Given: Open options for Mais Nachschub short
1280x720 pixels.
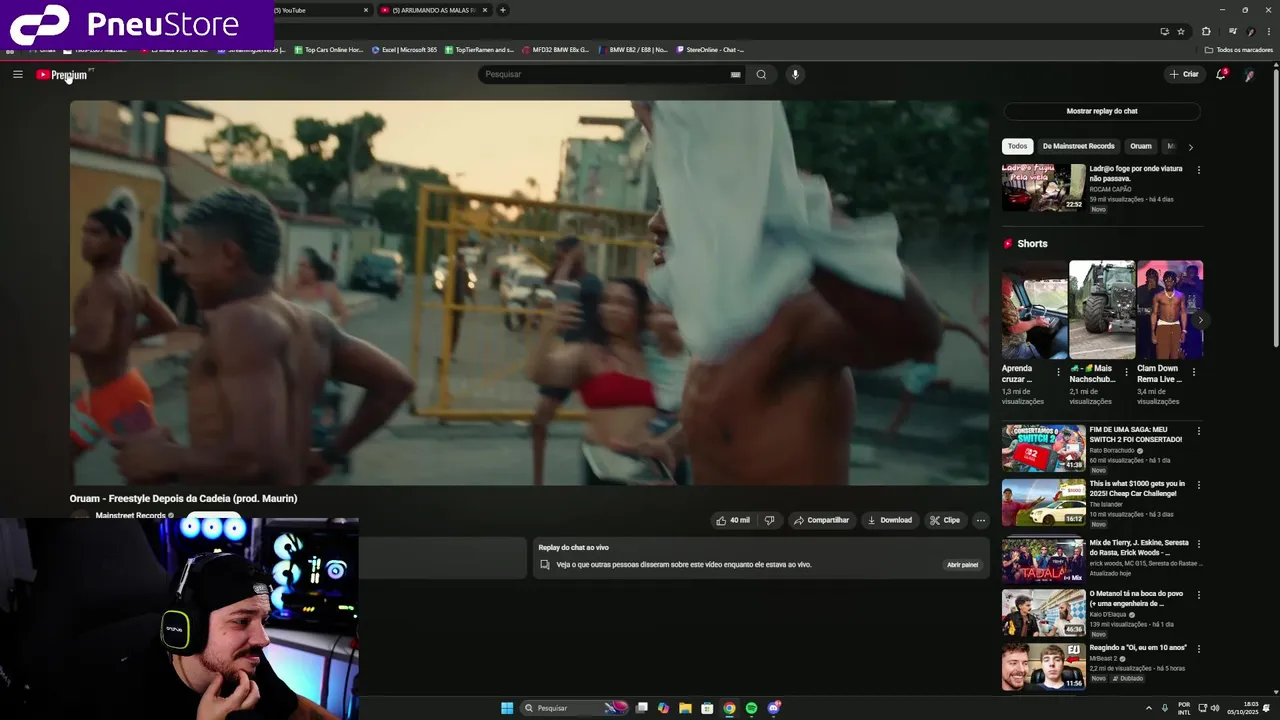Looking at the screenshot, I should [1126, 372].
